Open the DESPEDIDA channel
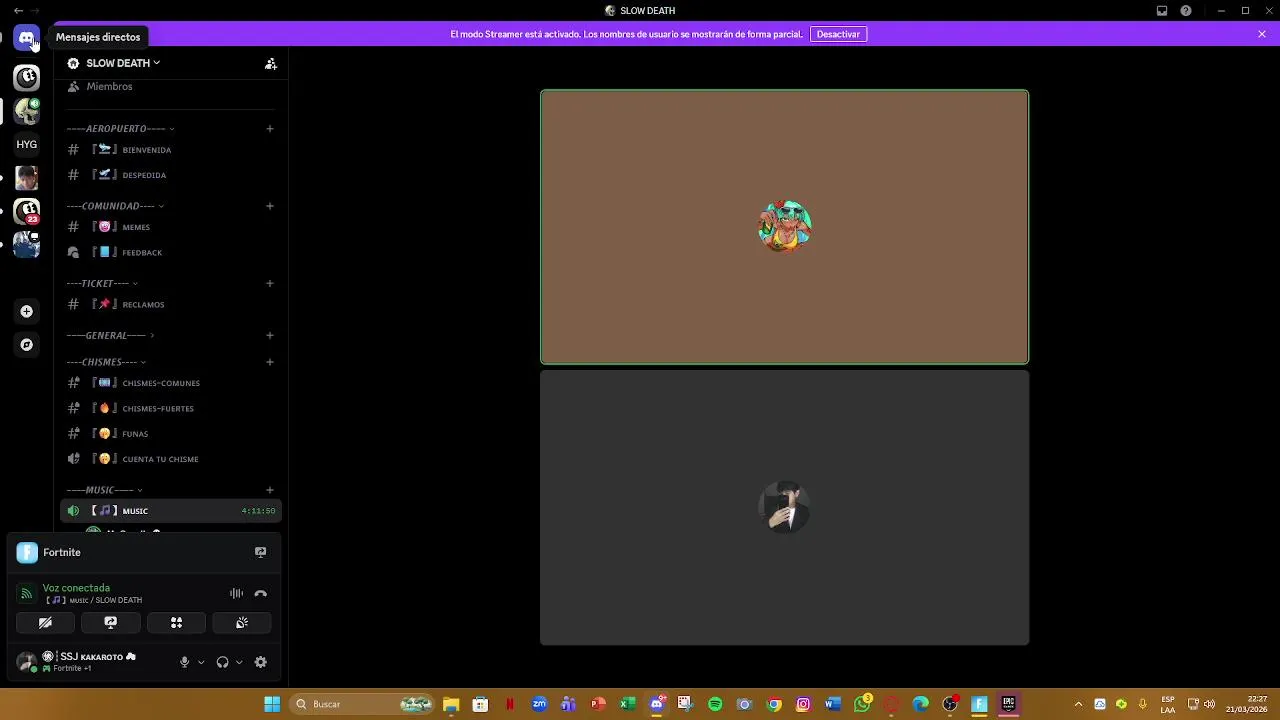 pos(170,175)
